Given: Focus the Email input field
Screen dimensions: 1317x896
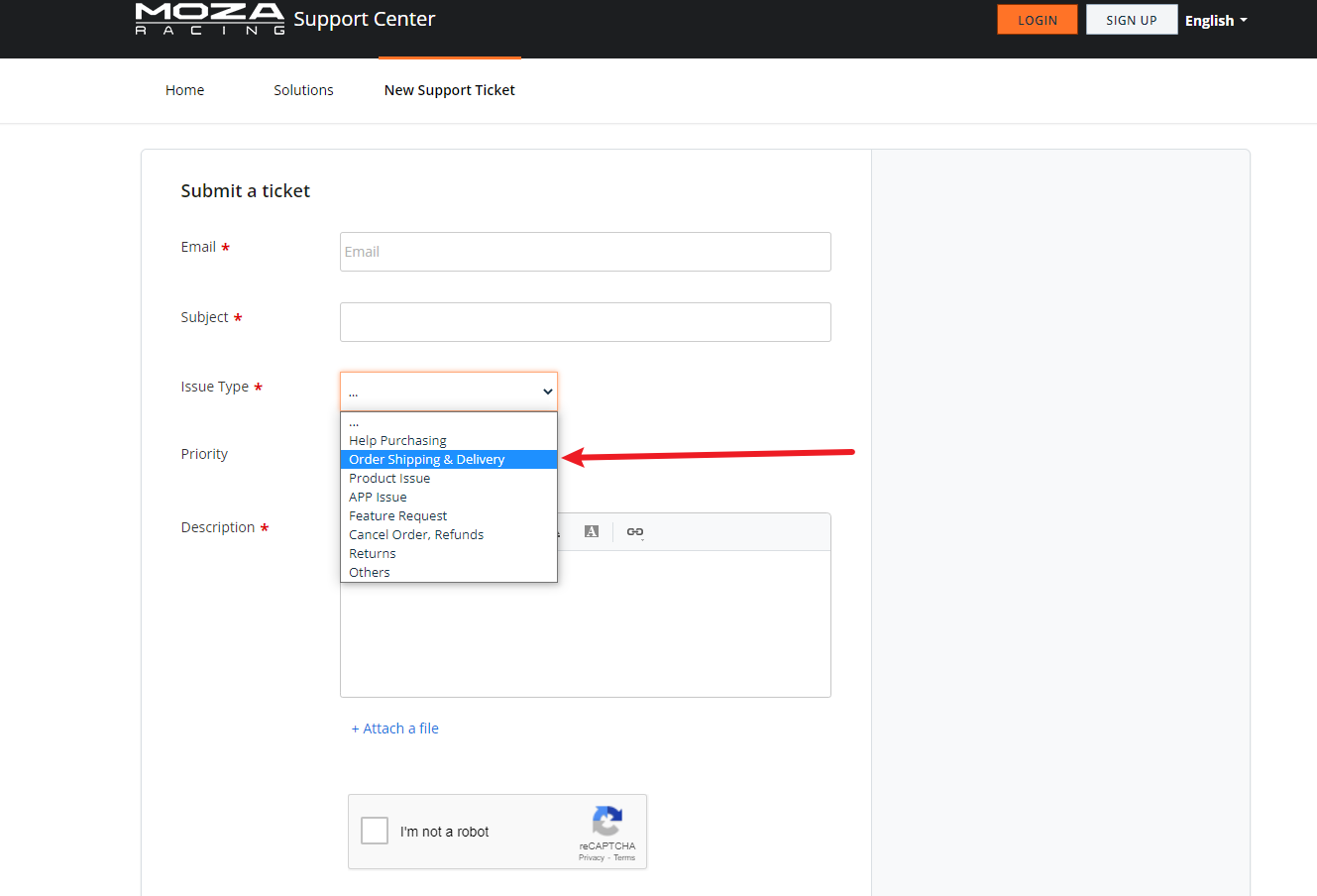Looking at the screenshot, I should pos(585,252).
